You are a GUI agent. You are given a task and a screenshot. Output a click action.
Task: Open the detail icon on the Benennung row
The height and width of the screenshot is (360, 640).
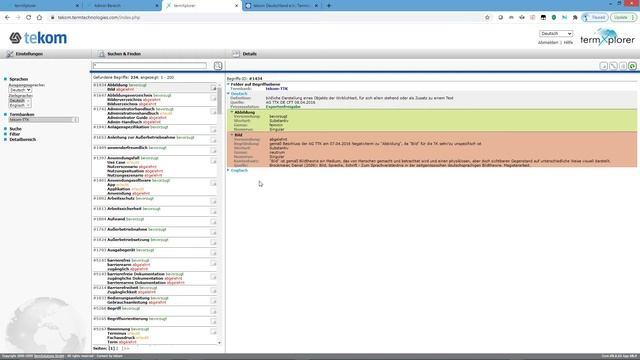[213, 332]
